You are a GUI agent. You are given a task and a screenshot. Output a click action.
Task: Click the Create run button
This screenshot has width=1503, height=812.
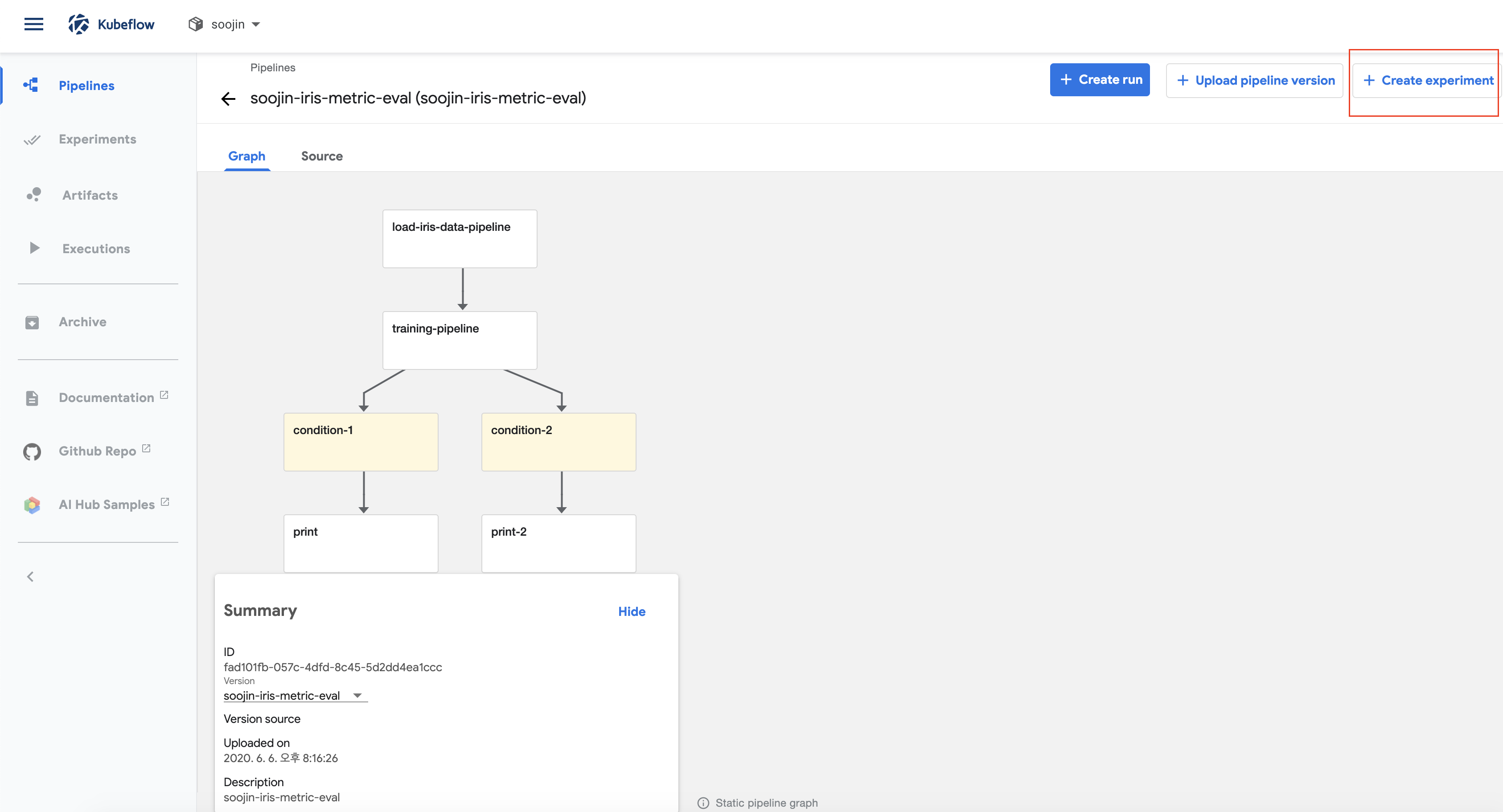1099,80
